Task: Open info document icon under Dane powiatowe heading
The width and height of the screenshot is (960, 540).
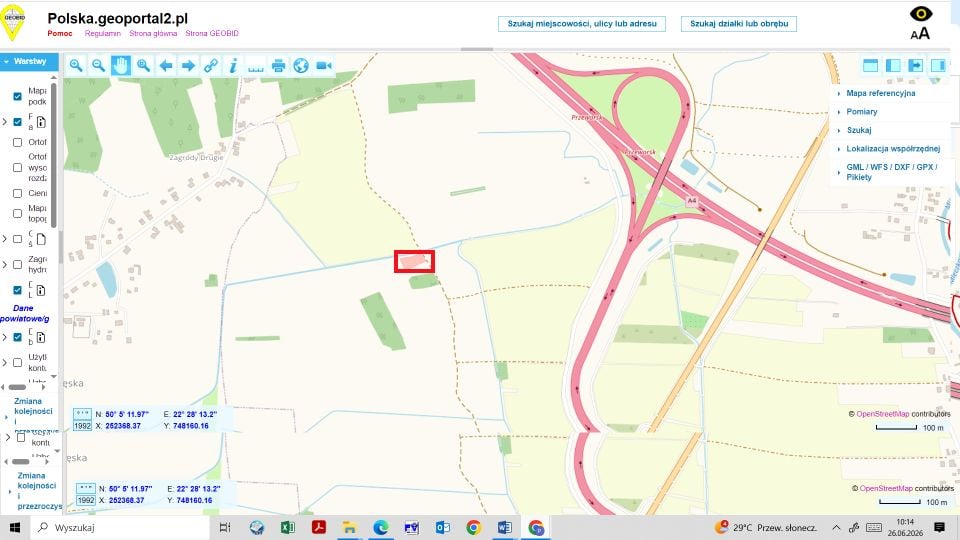Action: (x=41, y=337)
